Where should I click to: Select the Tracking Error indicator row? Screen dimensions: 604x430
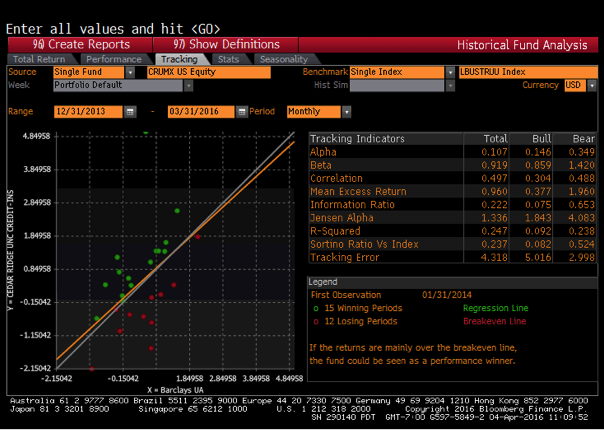(448, 256)
